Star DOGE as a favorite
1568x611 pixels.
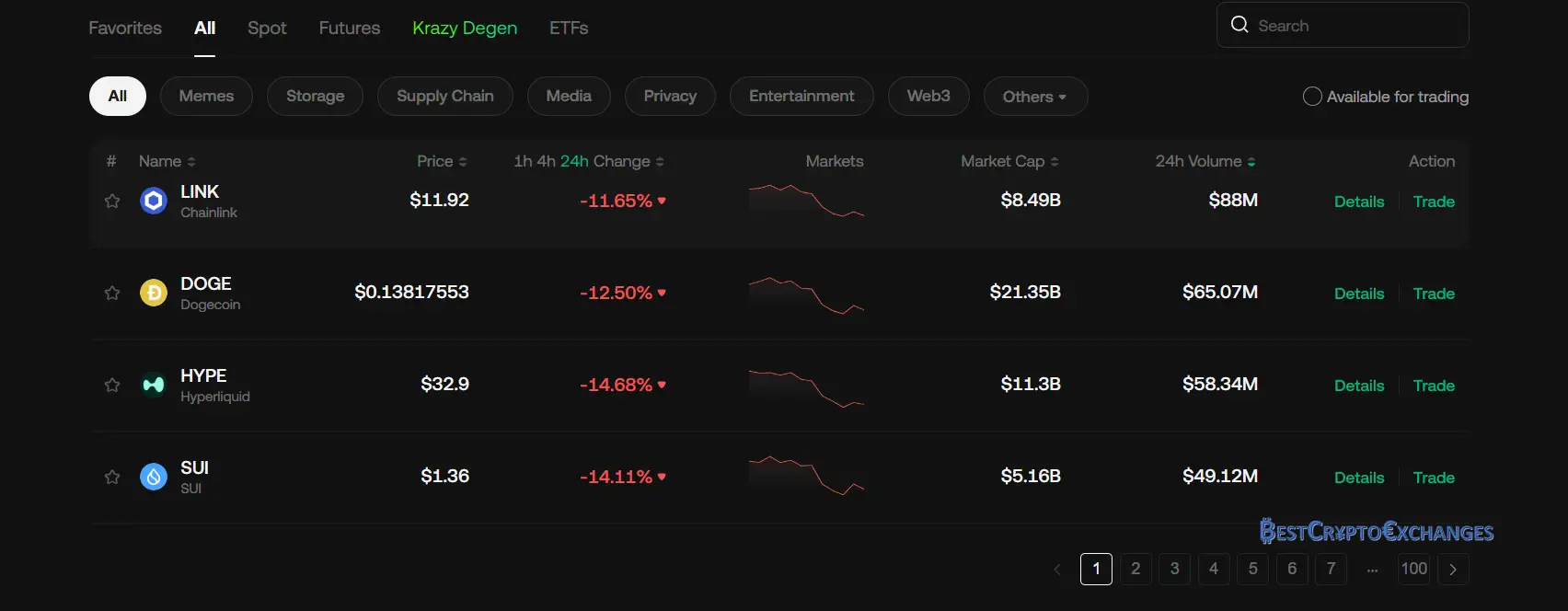pyautogui.click(x=112, y=293)
